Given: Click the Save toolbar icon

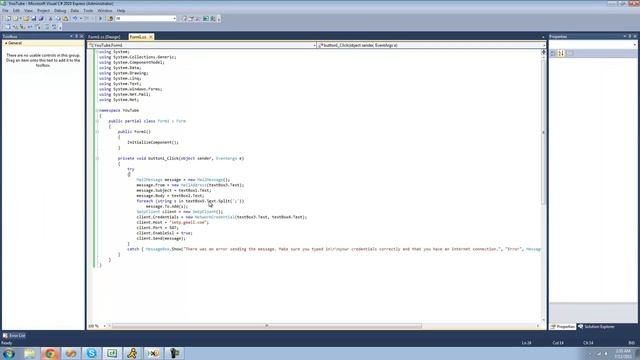Looking at the screenshot, I should pyautogui.click(x=33, y=19).
